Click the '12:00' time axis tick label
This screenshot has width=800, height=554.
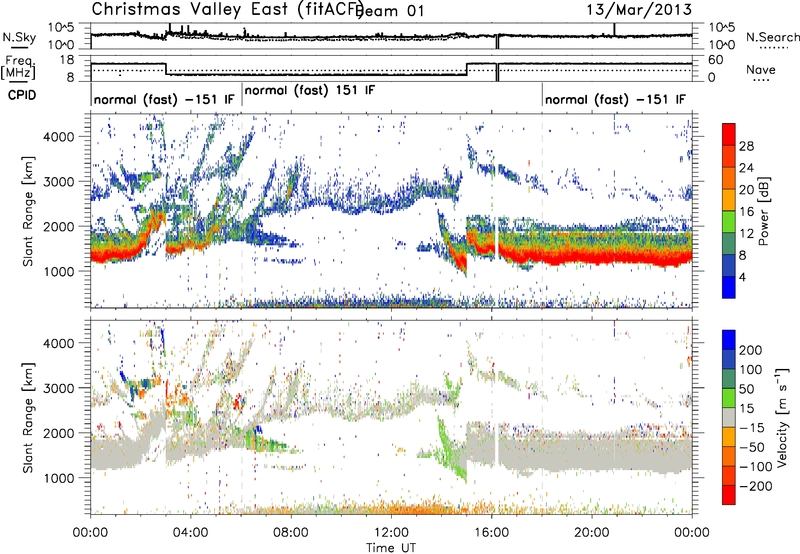pos(391,533)
